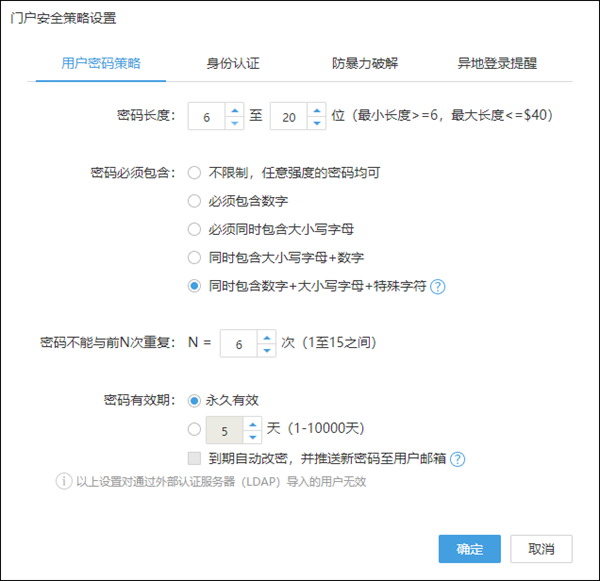Increase validity days with up arrow

(x=253, y=425)
